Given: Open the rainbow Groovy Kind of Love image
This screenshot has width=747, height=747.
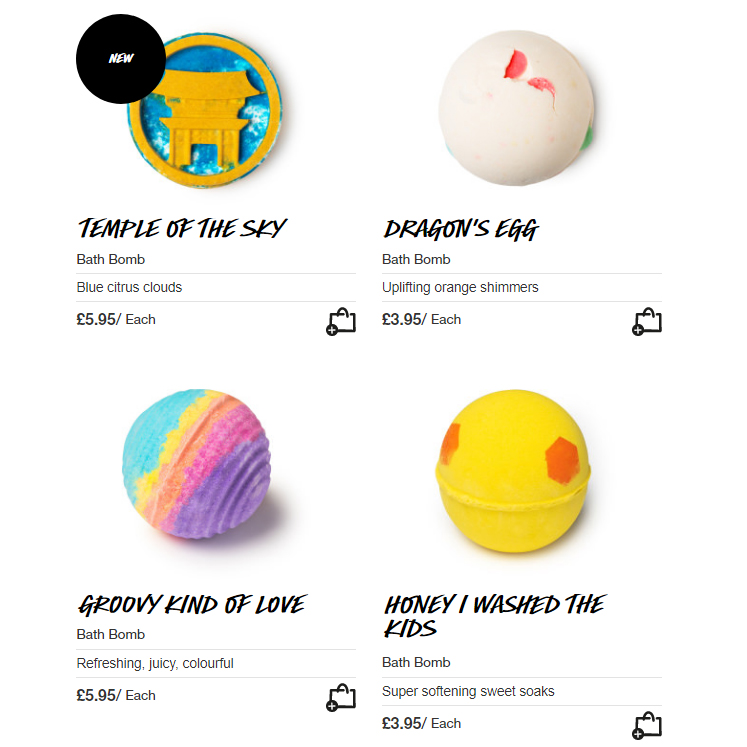Looking at the screenshot, I should (x=196, y=464).
